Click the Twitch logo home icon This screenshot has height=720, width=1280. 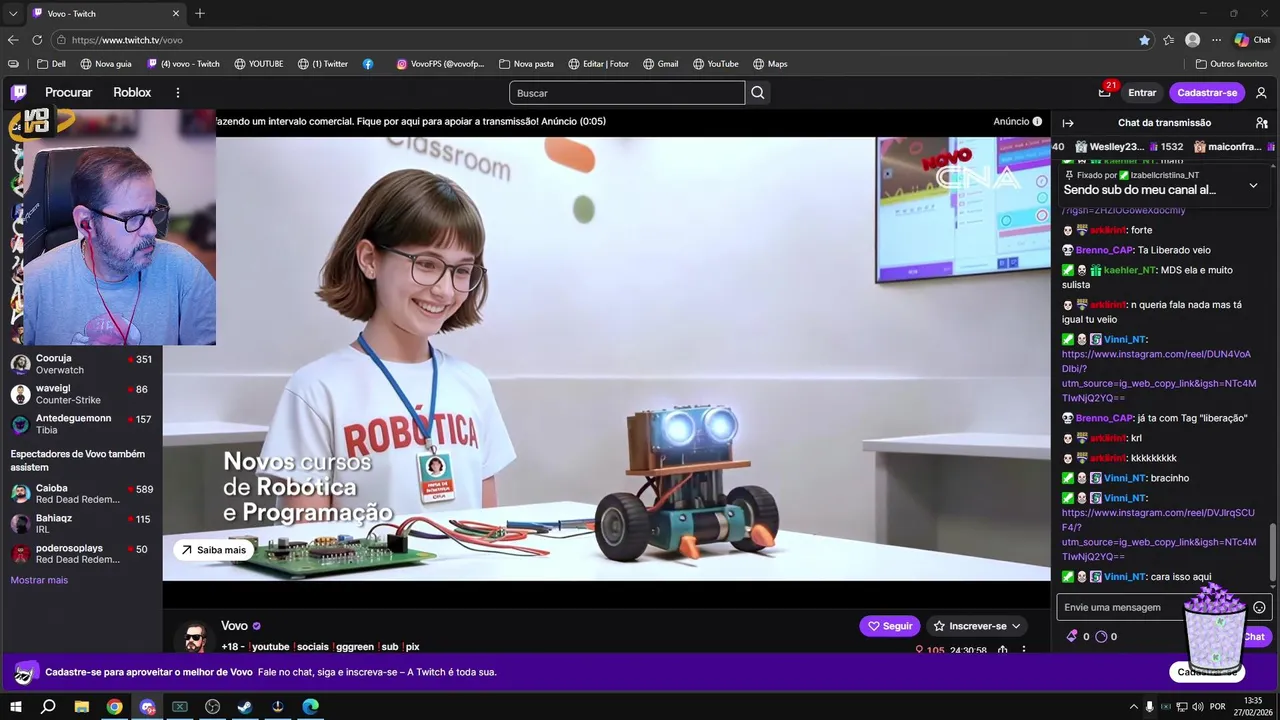point(19,93)
